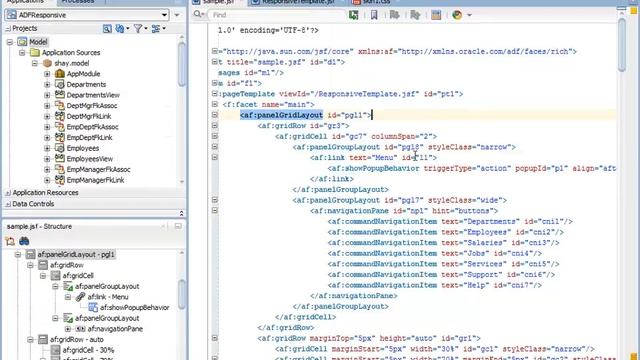The width and height of the screenshot is (640, 360).
Task: Select af:gridRow - auto in Structure
Action: tap(77, 339)
